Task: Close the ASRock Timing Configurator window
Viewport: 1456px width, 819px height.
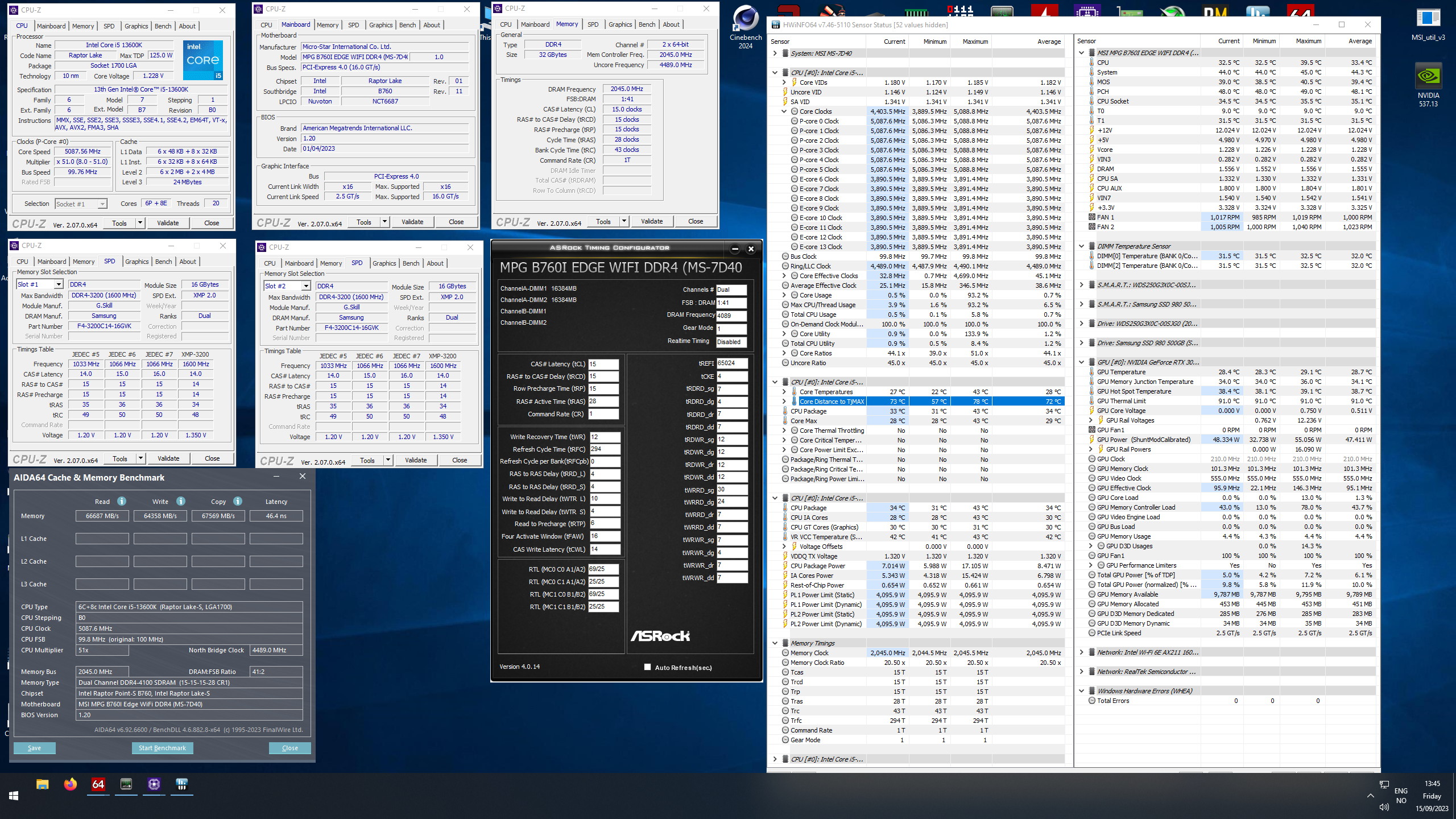Action: tap(751, 249)
